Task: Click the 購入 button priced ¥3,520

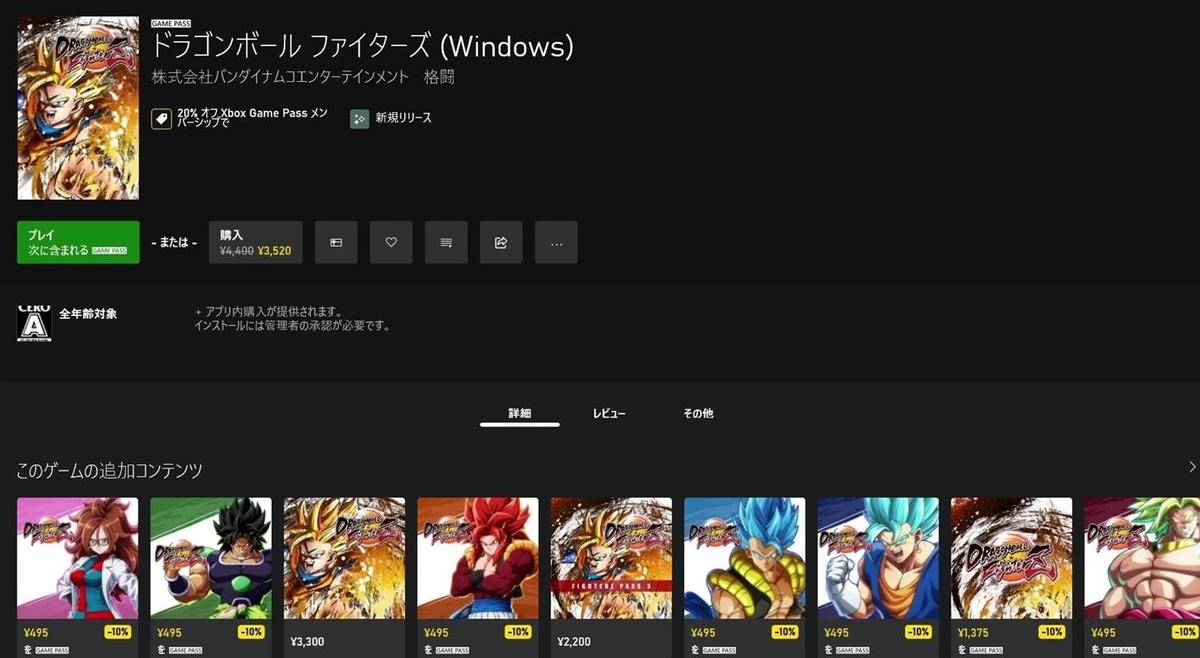Action: 256,242
